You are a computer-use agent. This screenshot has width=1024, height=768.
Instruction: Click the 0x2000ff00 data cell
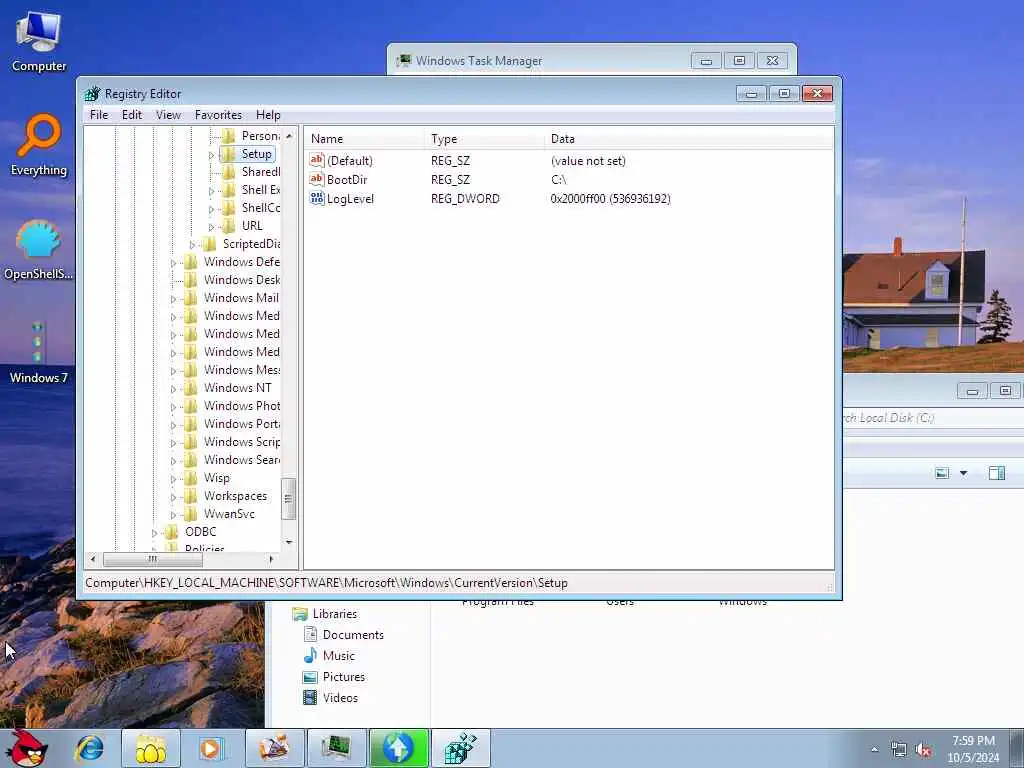point(610,199)
